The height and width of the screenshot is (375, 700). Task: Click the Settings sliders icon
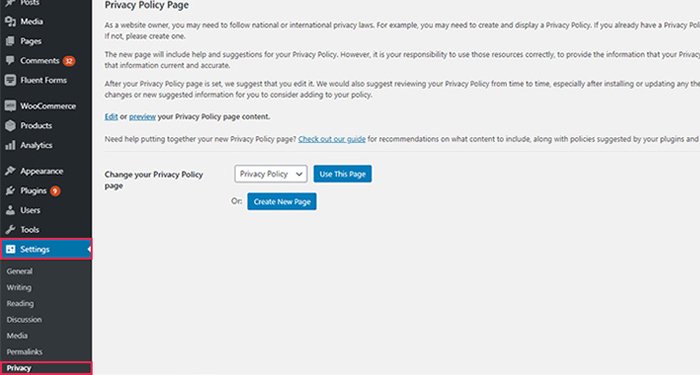pos(11,249)
